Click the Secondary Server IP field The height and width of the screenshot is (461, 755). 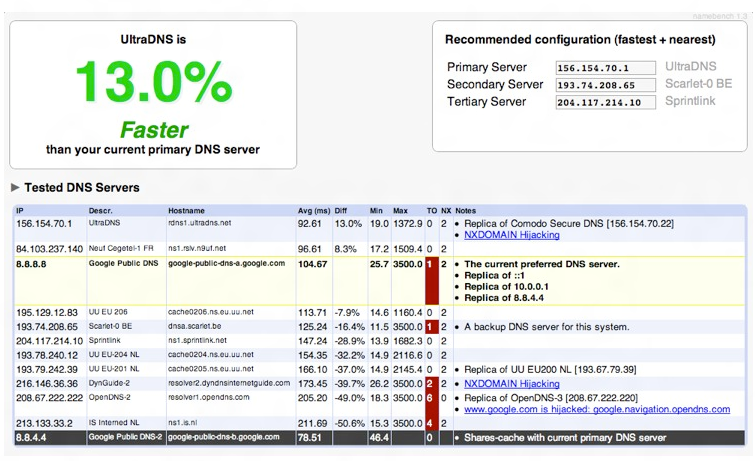point(605,85)
